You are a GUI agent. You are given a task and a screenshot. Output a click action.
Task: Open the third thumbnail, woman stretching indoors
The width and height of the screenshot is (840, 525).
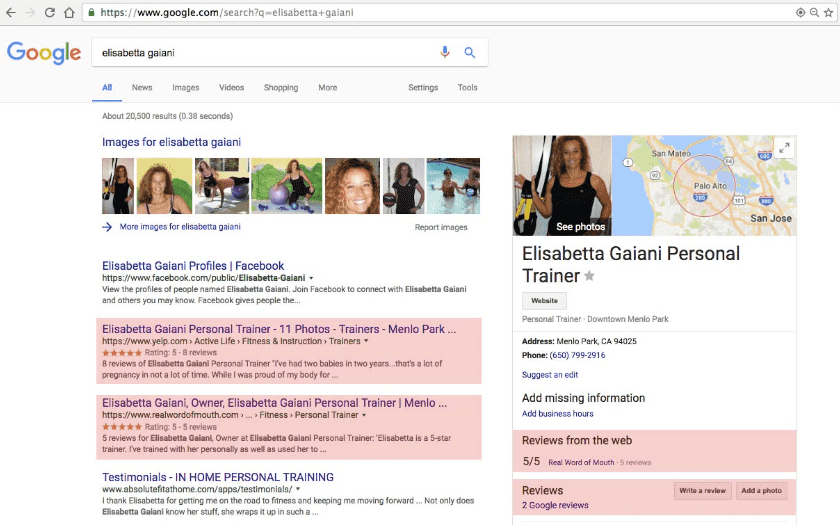[222, 186]
